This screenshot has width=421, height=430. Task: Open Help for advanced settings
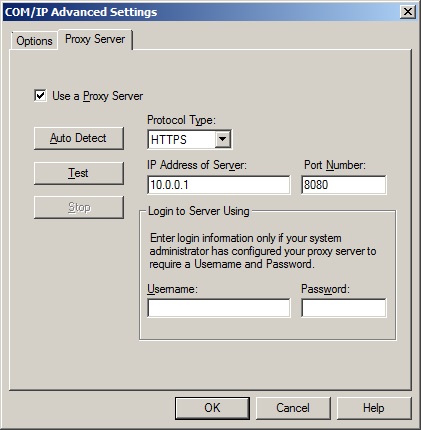(374, 408)
